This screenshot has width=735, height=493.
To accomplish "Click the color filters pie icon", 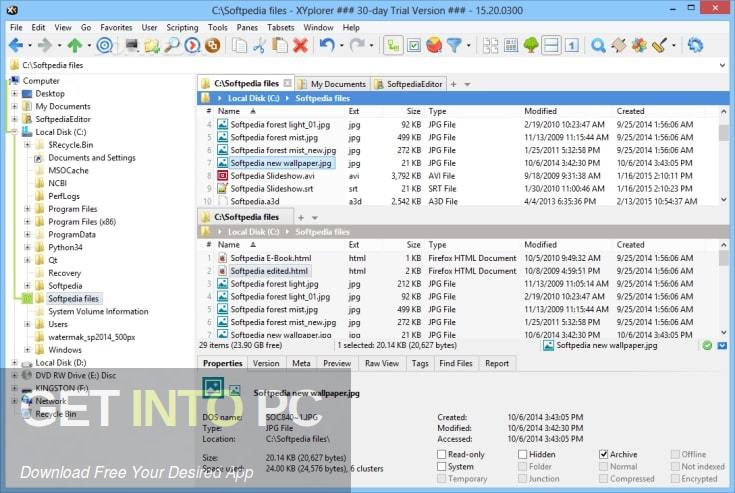I will (434, 45).
